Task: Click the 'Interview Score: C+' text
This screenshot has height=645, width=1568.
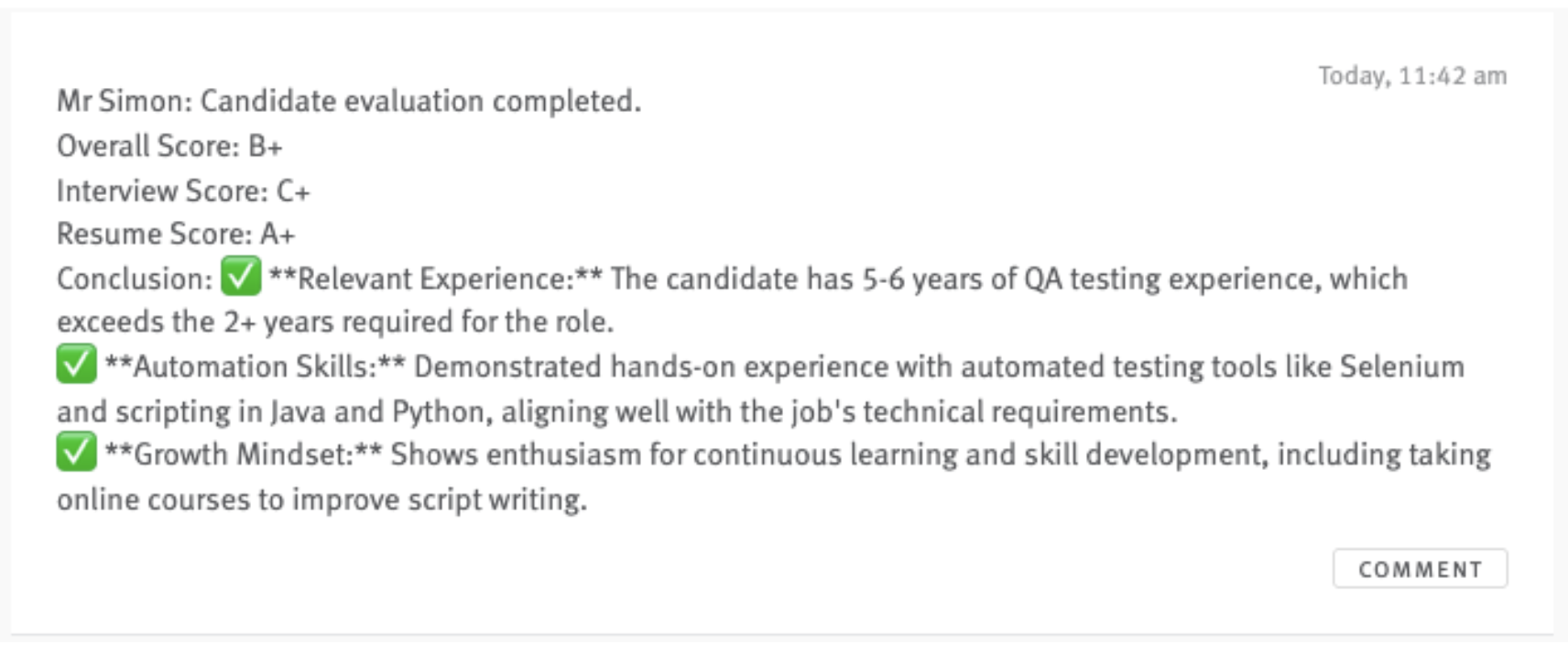Action: pyautogui.click(x=183, y=191)
